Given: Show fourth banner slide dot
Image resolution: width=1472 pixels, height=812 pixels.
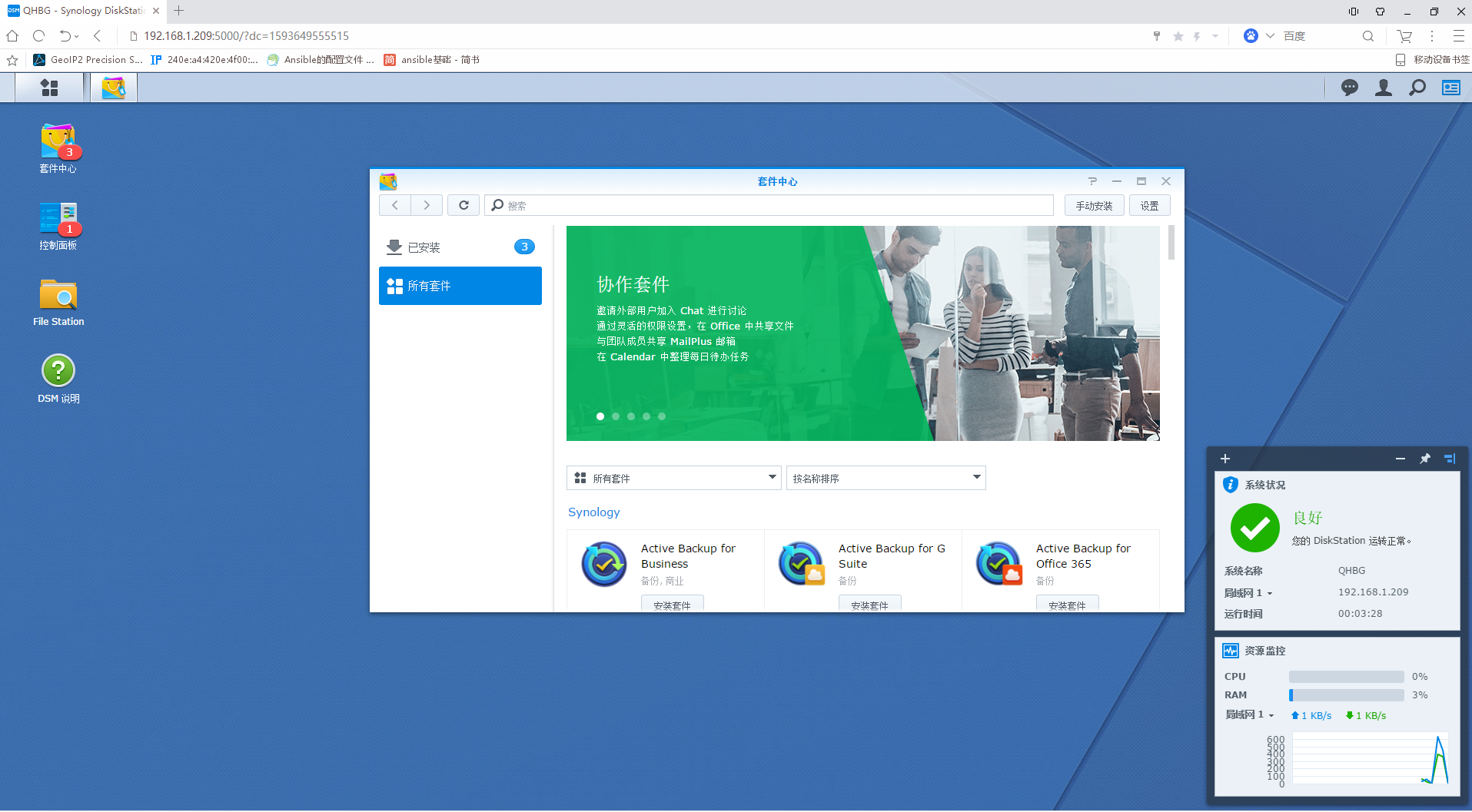Looking at the screenshot, I should [x=646, y=416].
